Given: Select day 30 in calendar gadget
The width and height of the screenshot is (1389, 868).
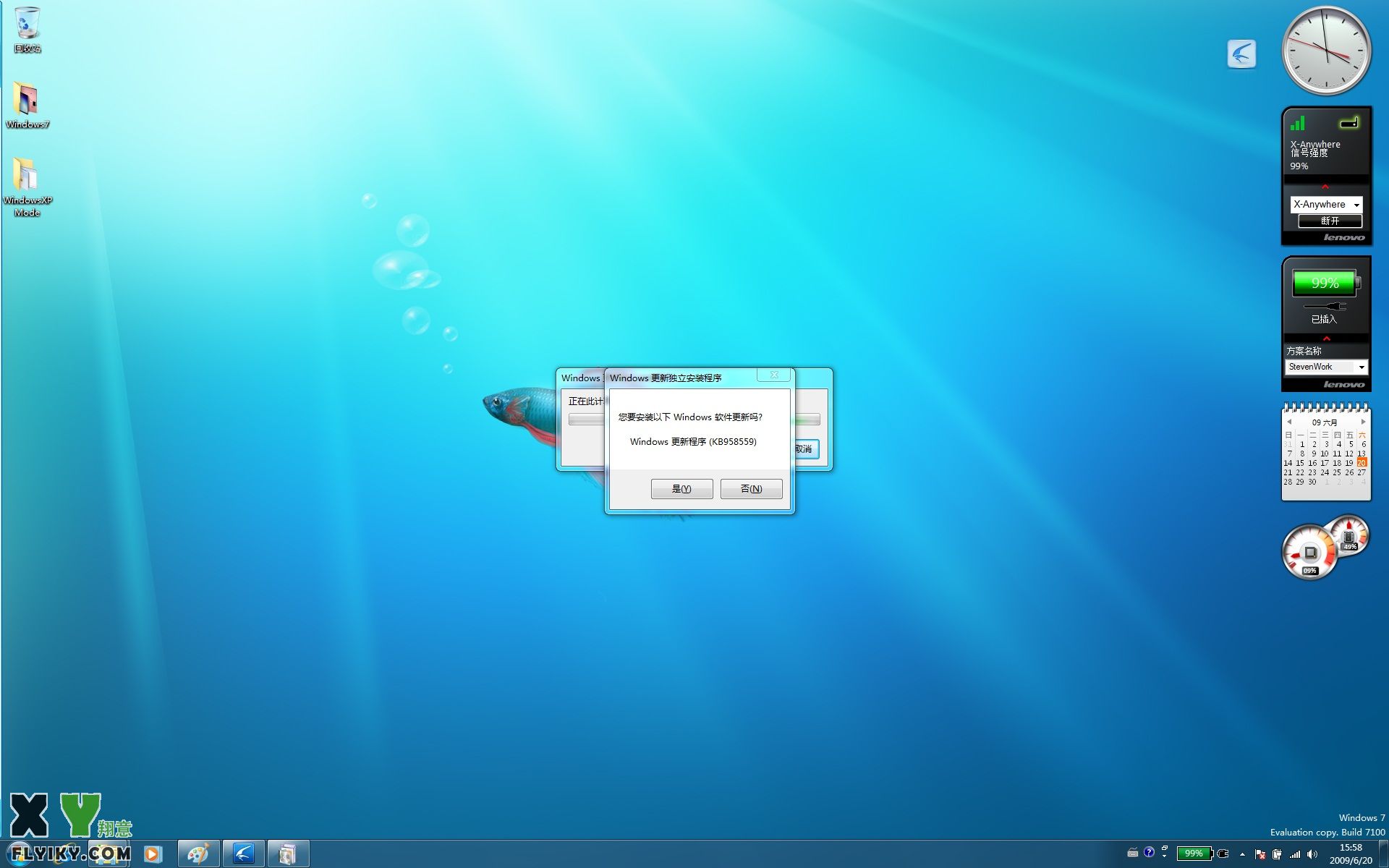Looking at the screenshot, I should [1312, 482].
